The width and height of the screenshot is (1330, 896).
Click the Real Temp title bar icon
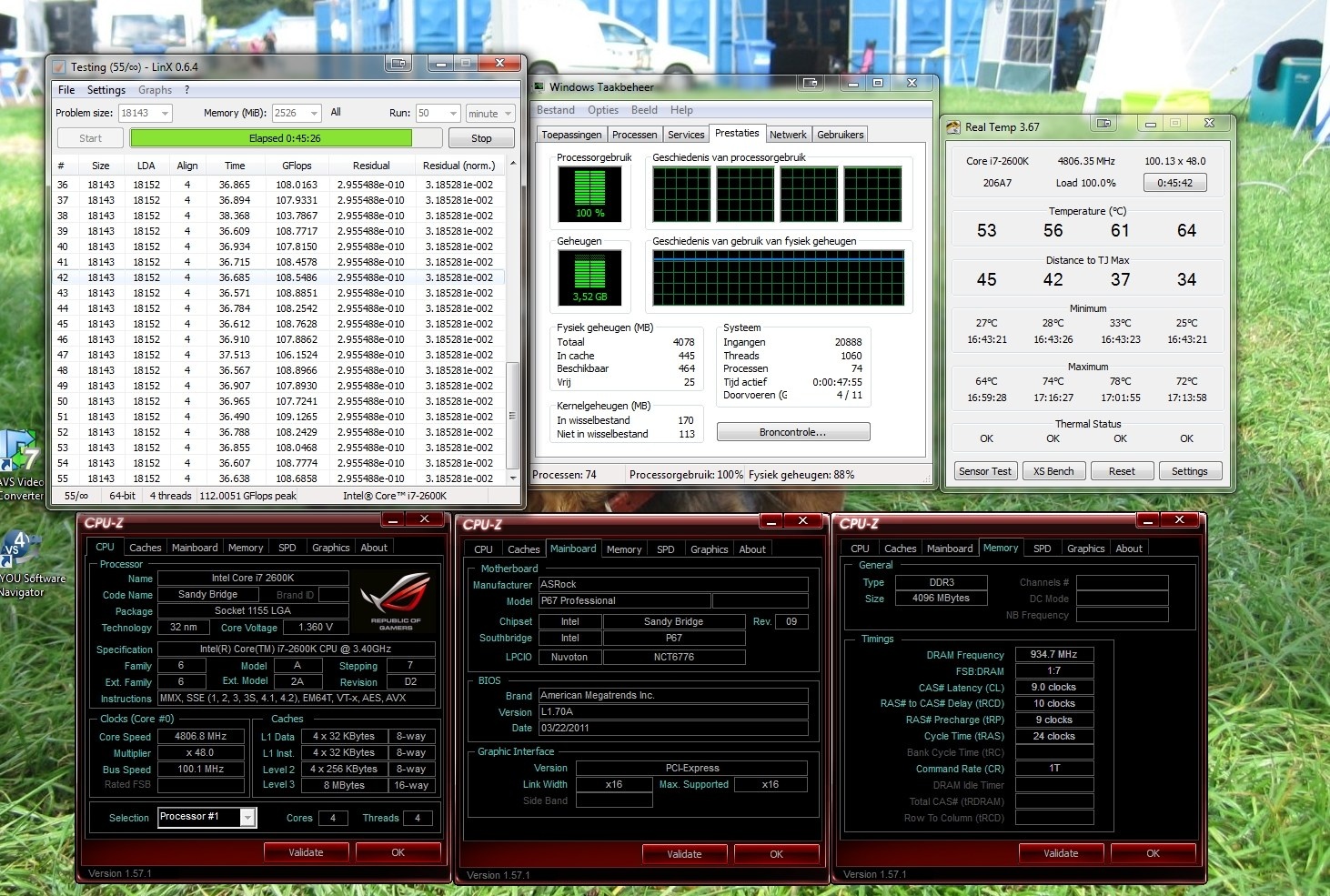[x=953, y=127]
